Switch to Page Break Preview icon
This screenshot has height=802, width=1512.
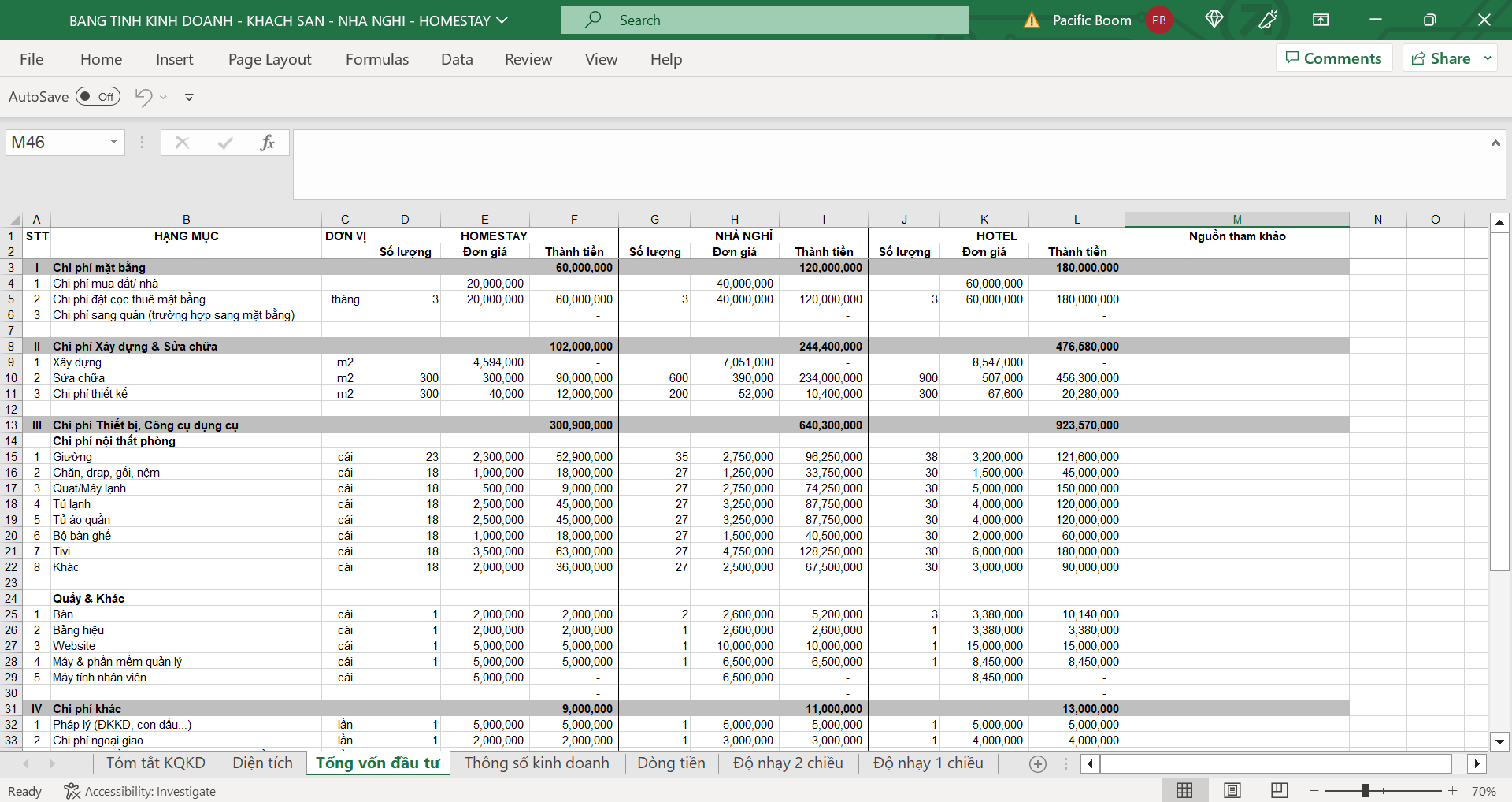click(1280, 790)
